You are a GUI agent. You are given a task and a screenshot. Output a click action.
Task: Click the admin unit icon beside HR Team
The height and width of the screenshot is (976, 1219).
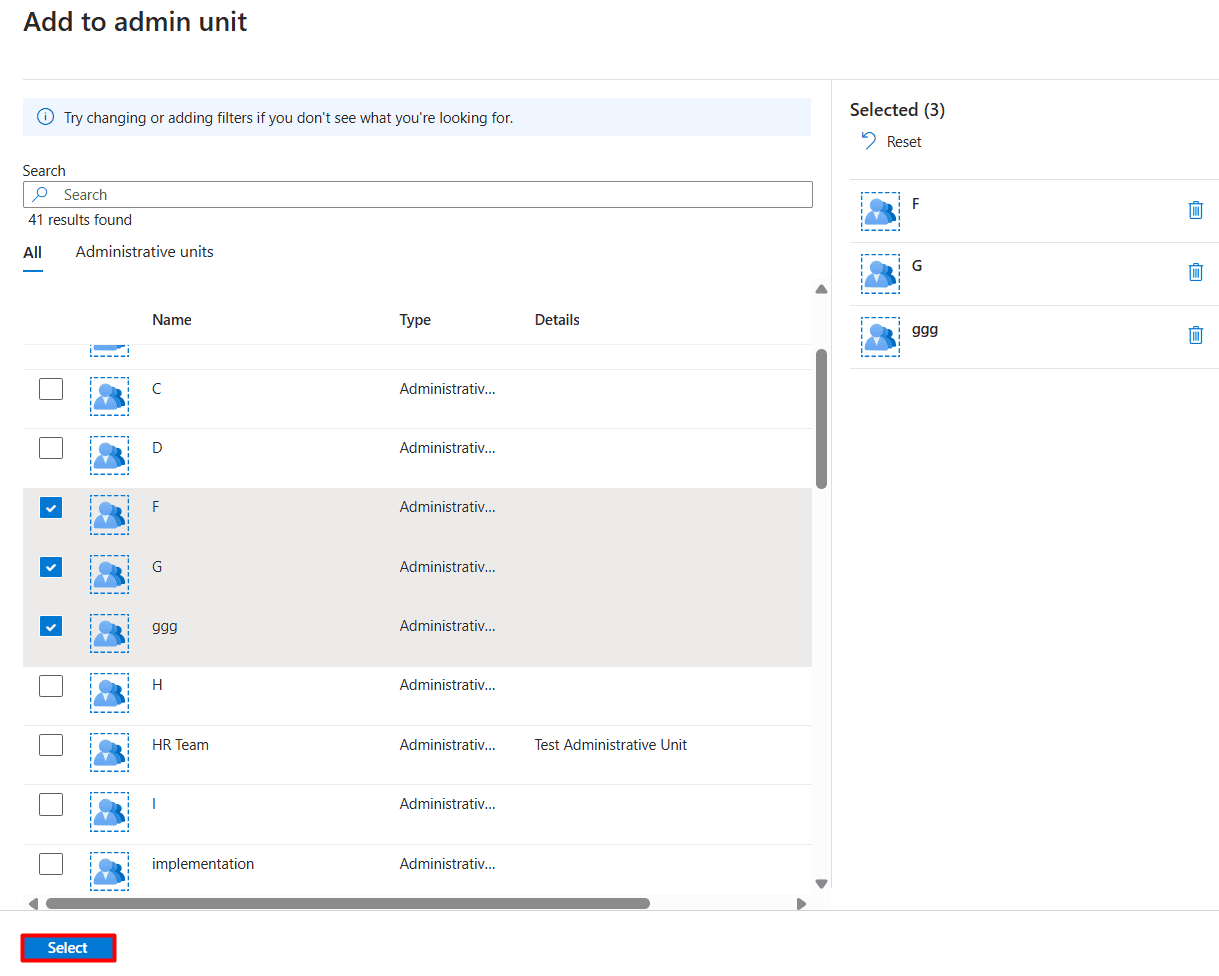[x=109, y=752]
